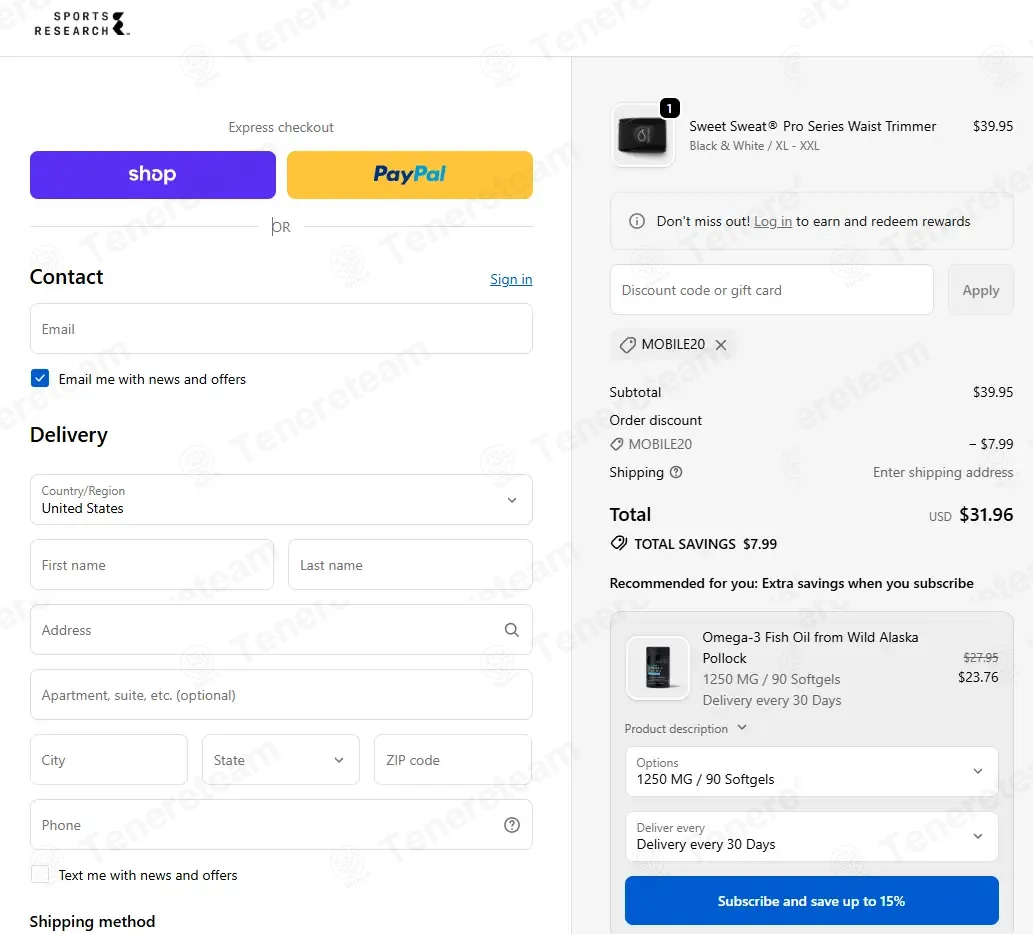Focus the Address field
This screenshot has width=1033, height=934.
click(x=281, y=630)
